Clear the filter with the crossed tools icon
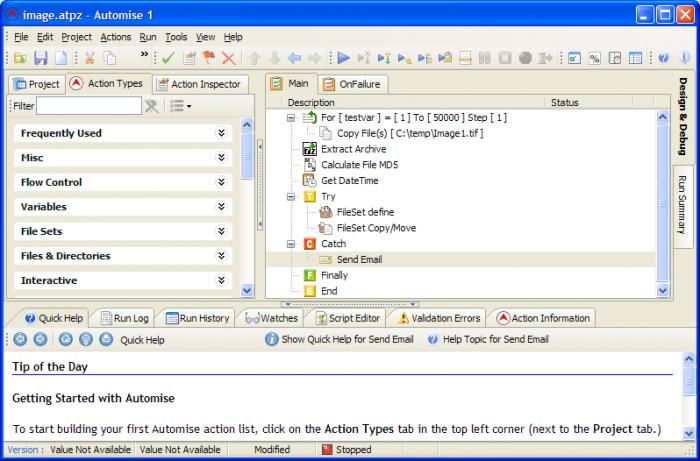The image size is (700, 461). 152,106
